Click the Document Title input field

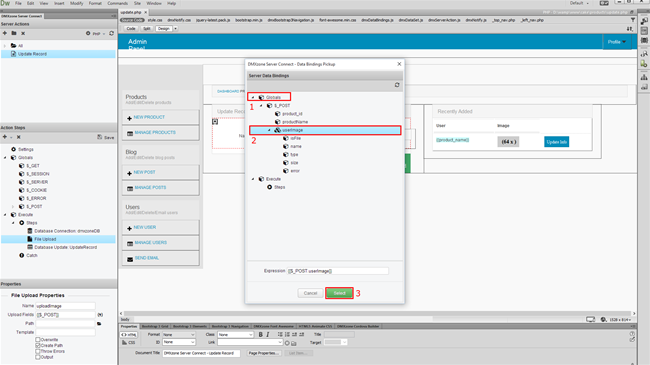coord(201,353)
